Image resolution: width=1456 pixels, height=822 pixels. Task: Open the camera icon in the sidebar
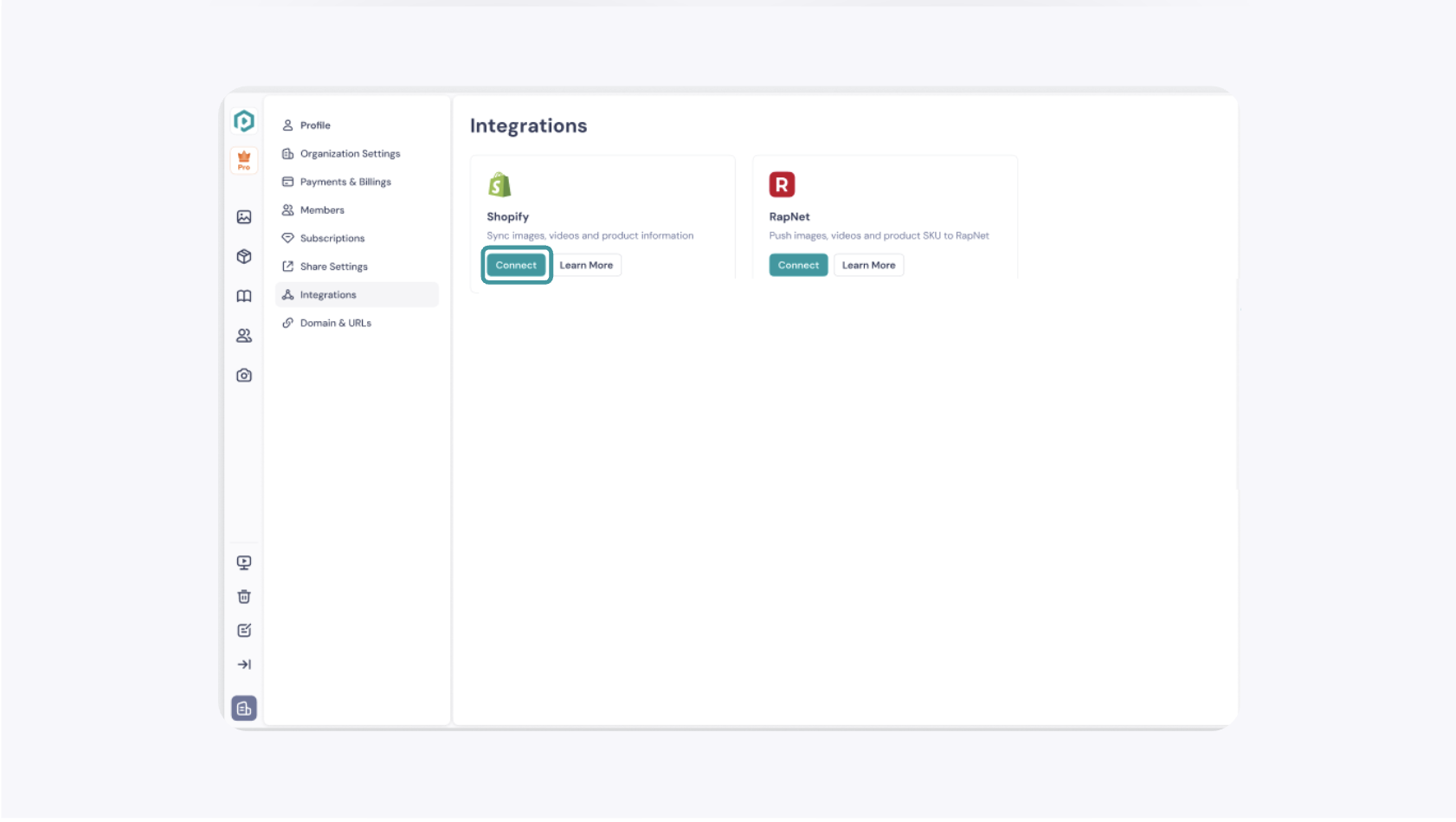tap(244, 376)
